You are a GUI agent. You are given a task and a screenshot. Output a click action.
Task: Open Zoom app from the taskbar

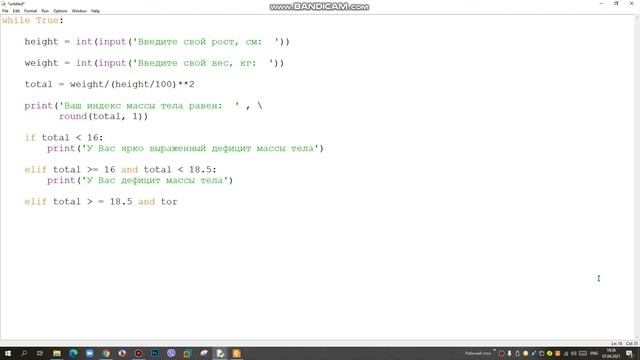coord(89,353)
